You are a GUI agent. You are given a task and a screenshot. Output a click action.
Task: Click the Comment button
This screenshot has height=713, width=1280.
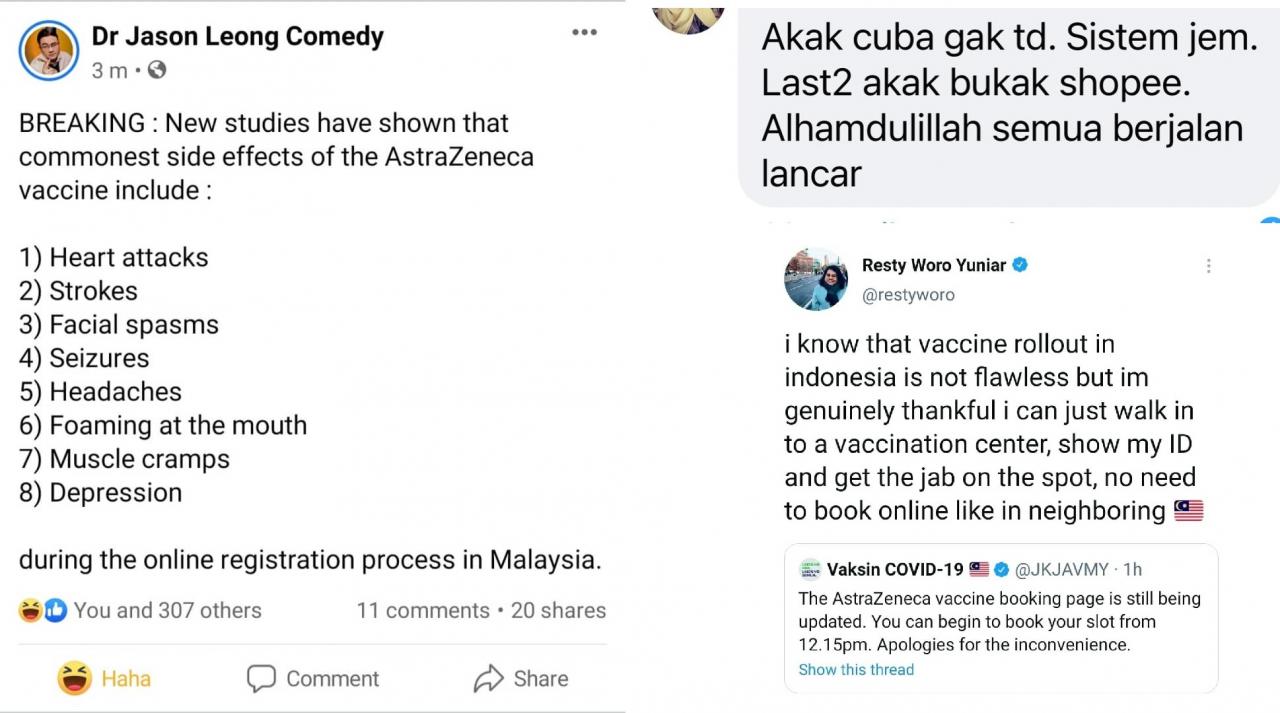(313, 679)
